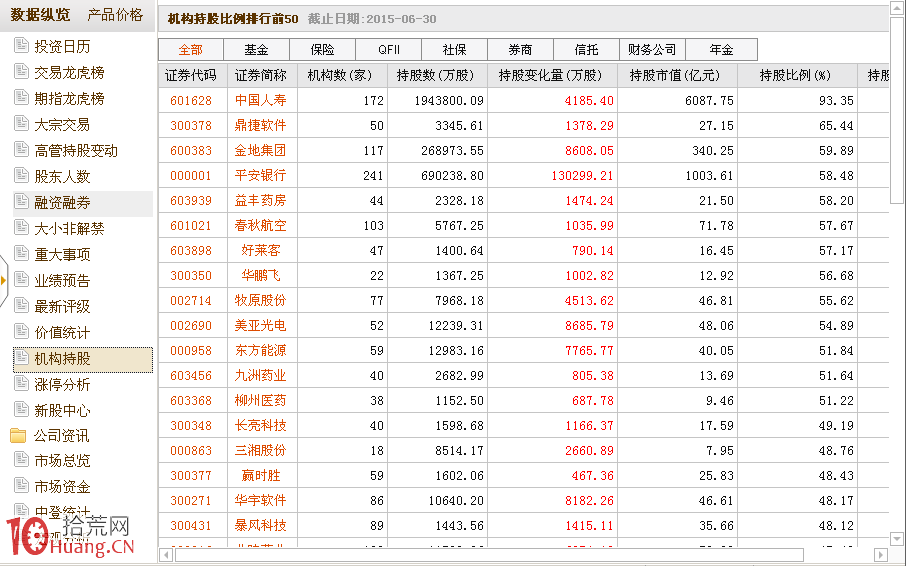The height and width of the screenshot is (566, 906).
Task: Click the document icon beside 投资日历
Action: click(x=21, y=45)
